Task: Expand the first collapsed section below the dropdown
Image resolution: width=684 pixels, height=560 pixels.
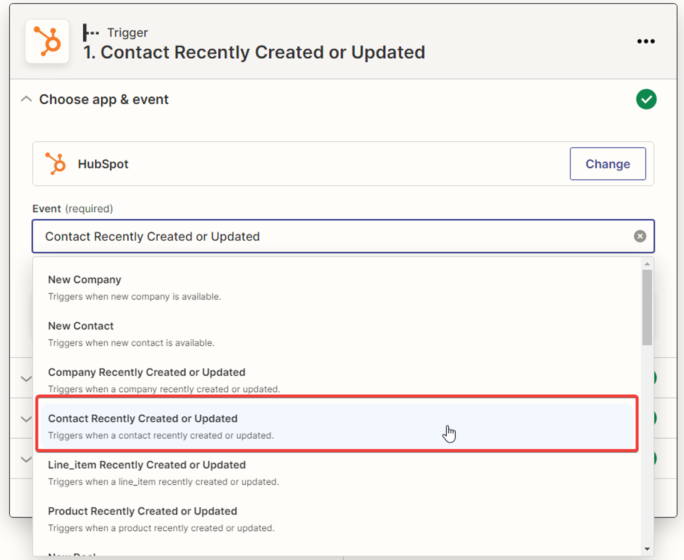Action: click(x=26, y=379)
